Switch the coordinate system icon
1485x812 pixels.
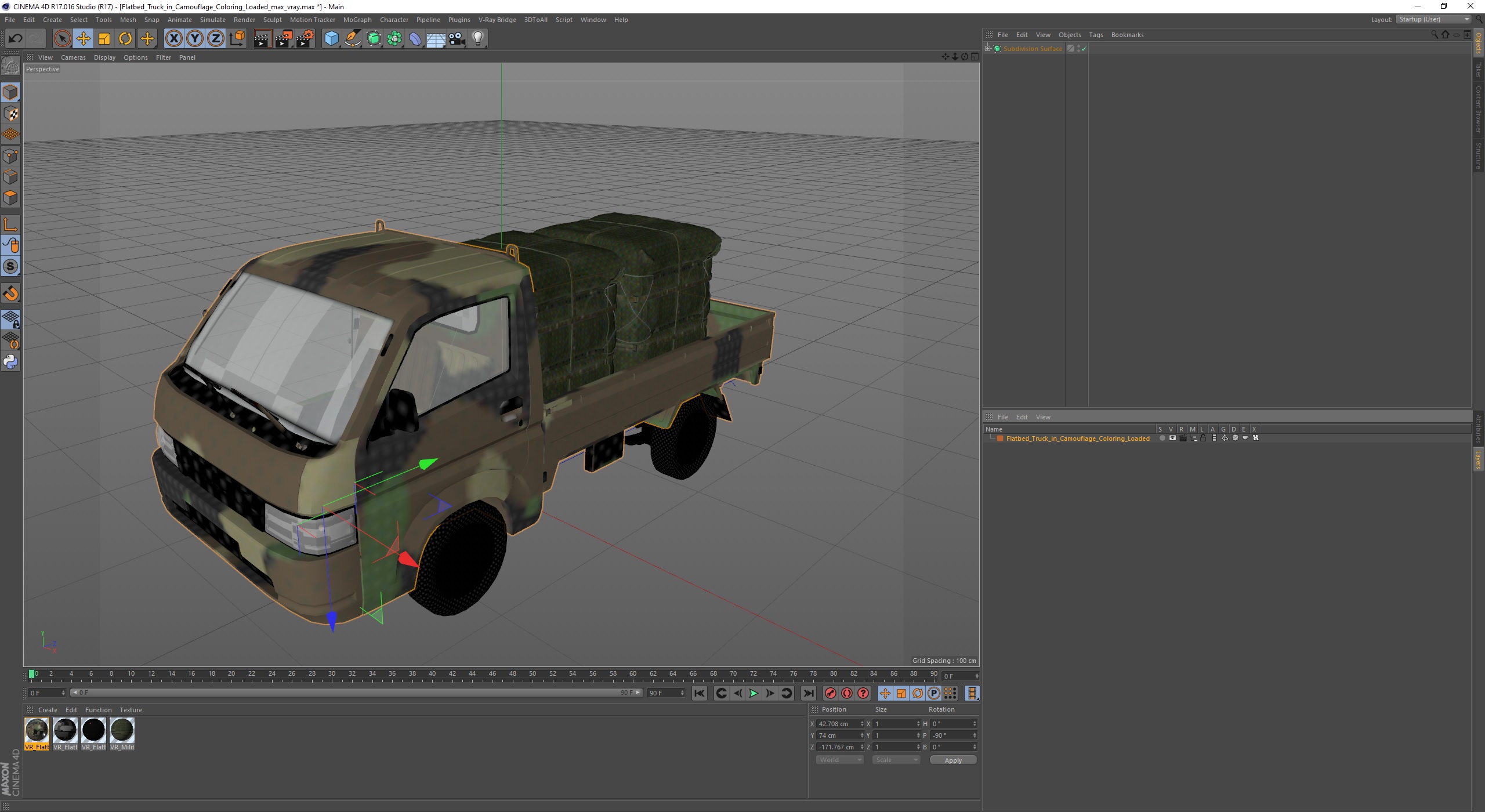click(237, 39)
